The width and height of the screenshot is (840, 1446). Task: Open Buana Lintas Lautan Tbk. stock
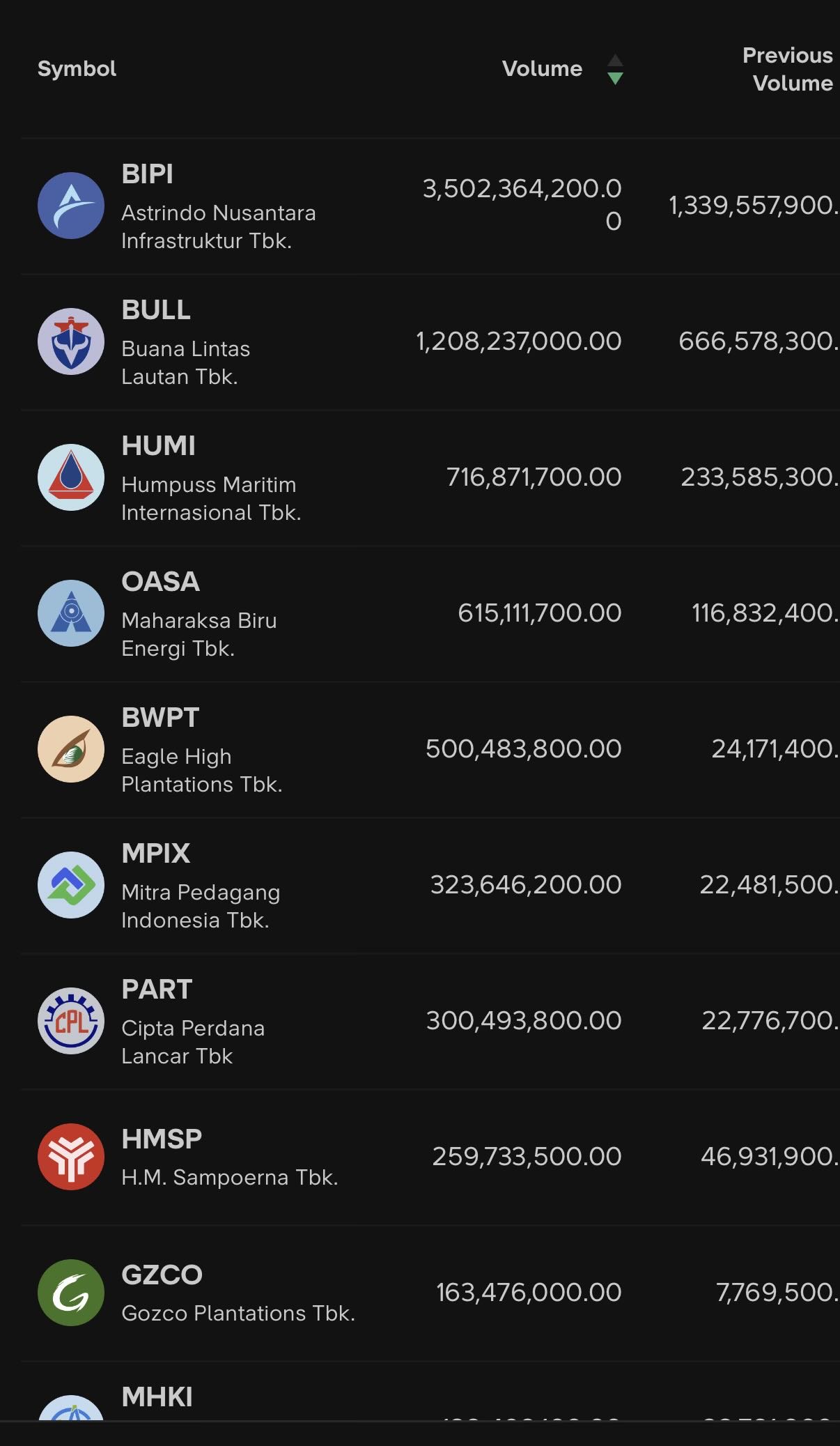185,362
